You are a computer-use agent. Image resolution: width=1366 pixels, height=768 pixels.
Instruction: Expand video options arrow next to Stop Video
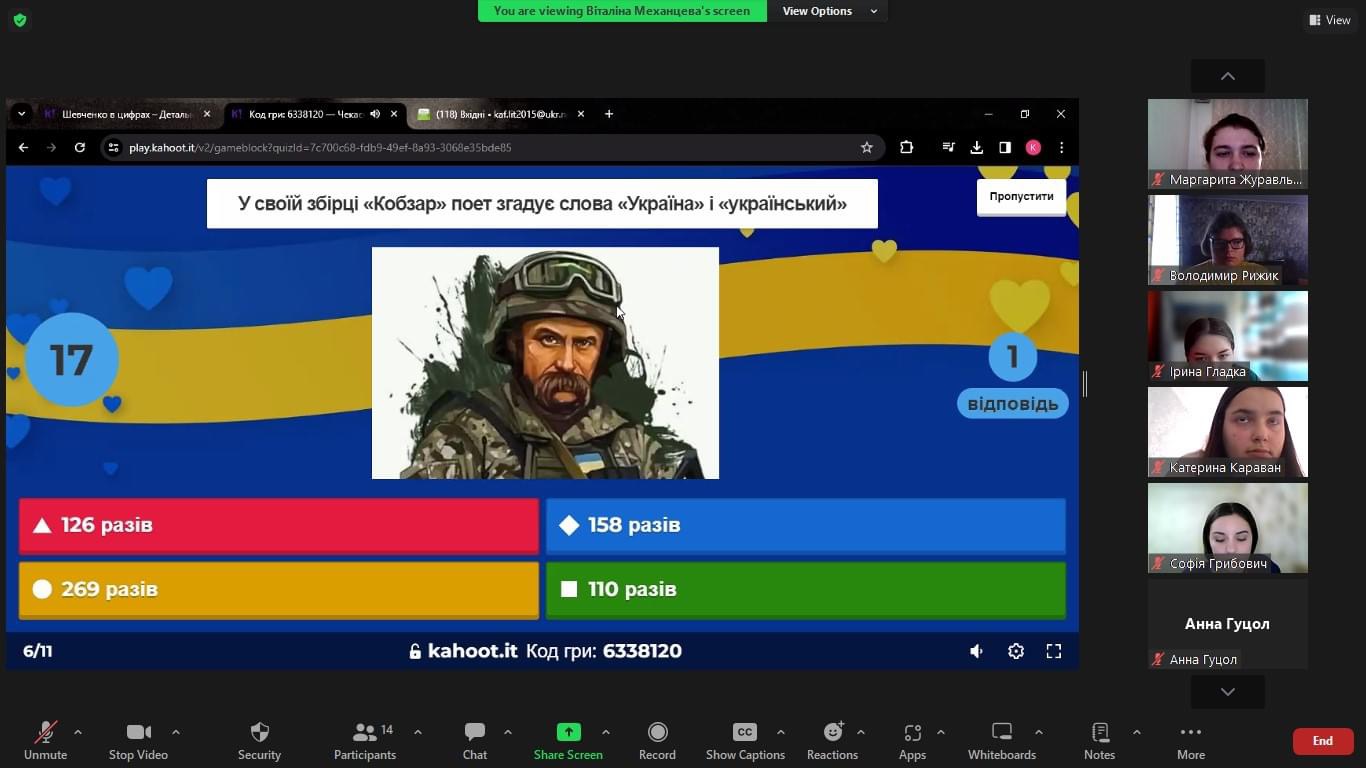(176, 732)
